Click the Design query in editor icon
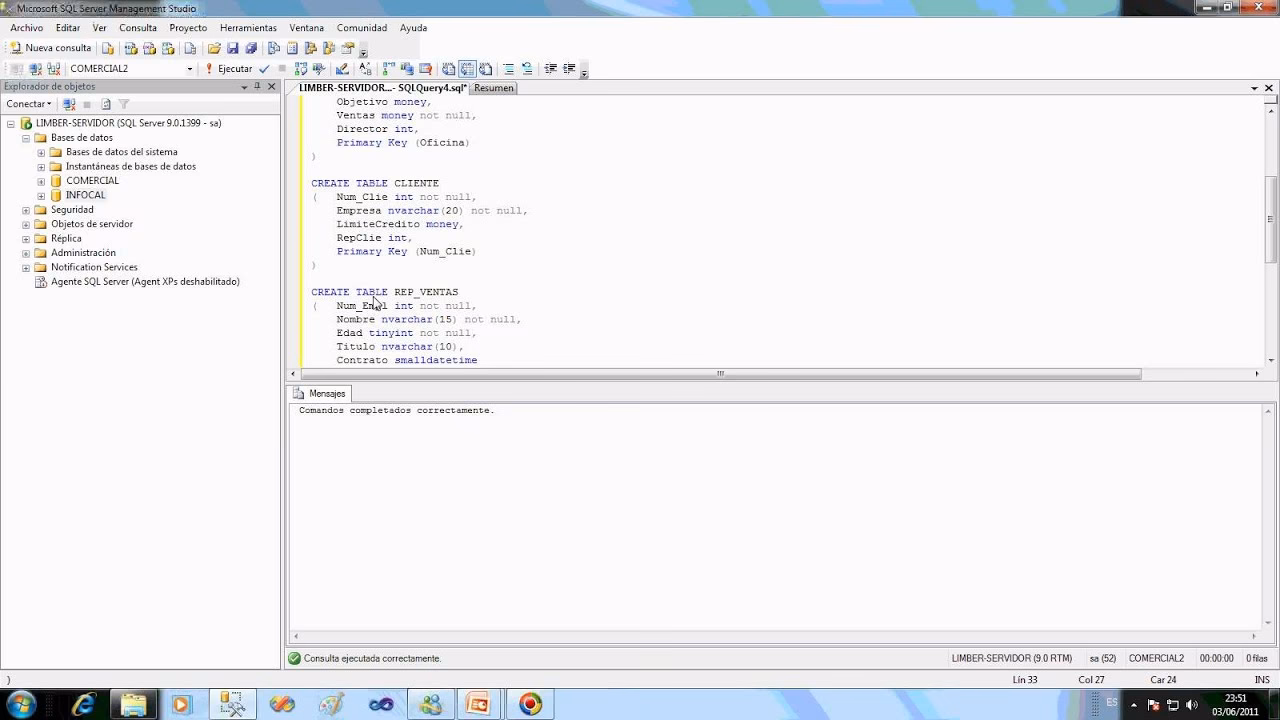Image resolution: width=1280 pixels, height=720 pixels. click(342, 69)
